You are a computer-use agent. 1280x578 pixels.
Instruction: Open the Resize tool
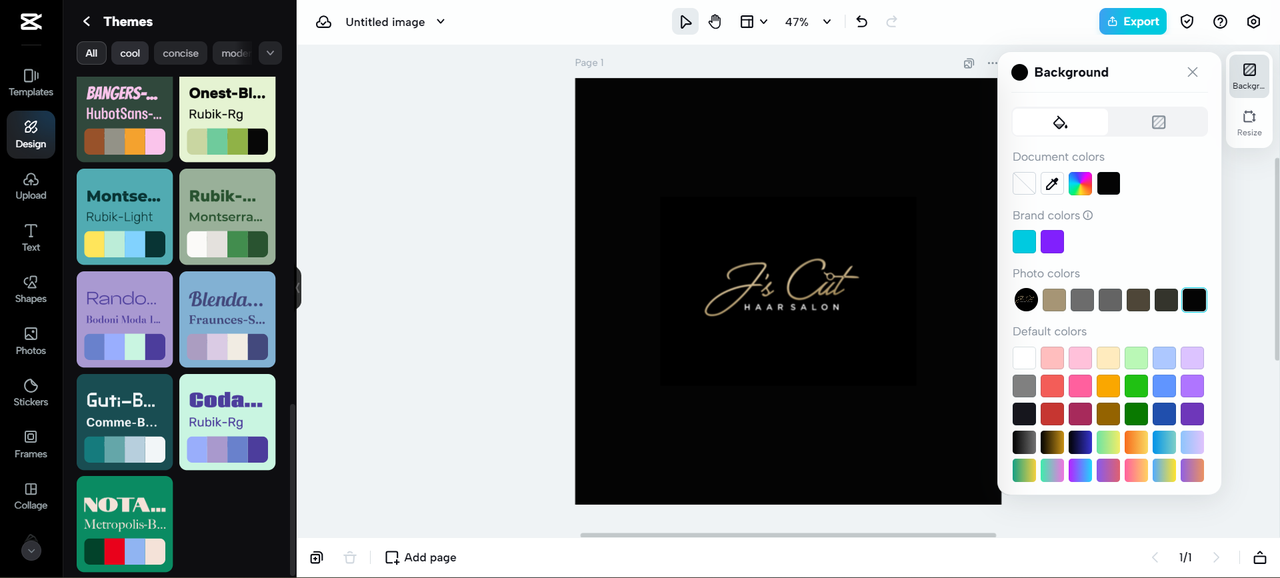[1249, 123]
